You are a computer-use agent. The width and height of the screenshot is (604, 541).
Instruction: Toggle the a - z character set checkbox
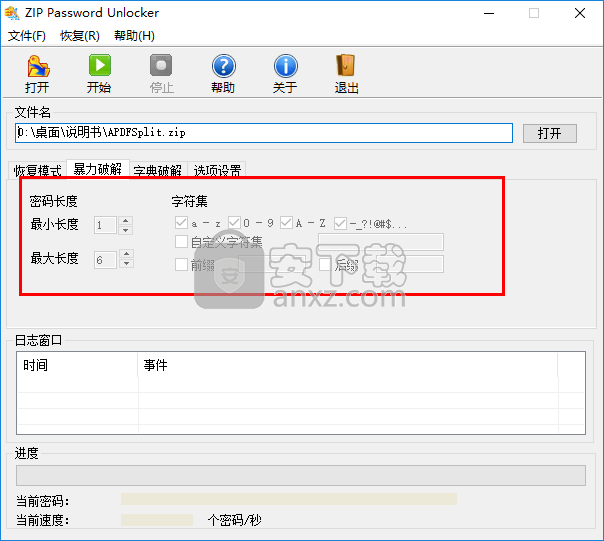tap(181, 222)
